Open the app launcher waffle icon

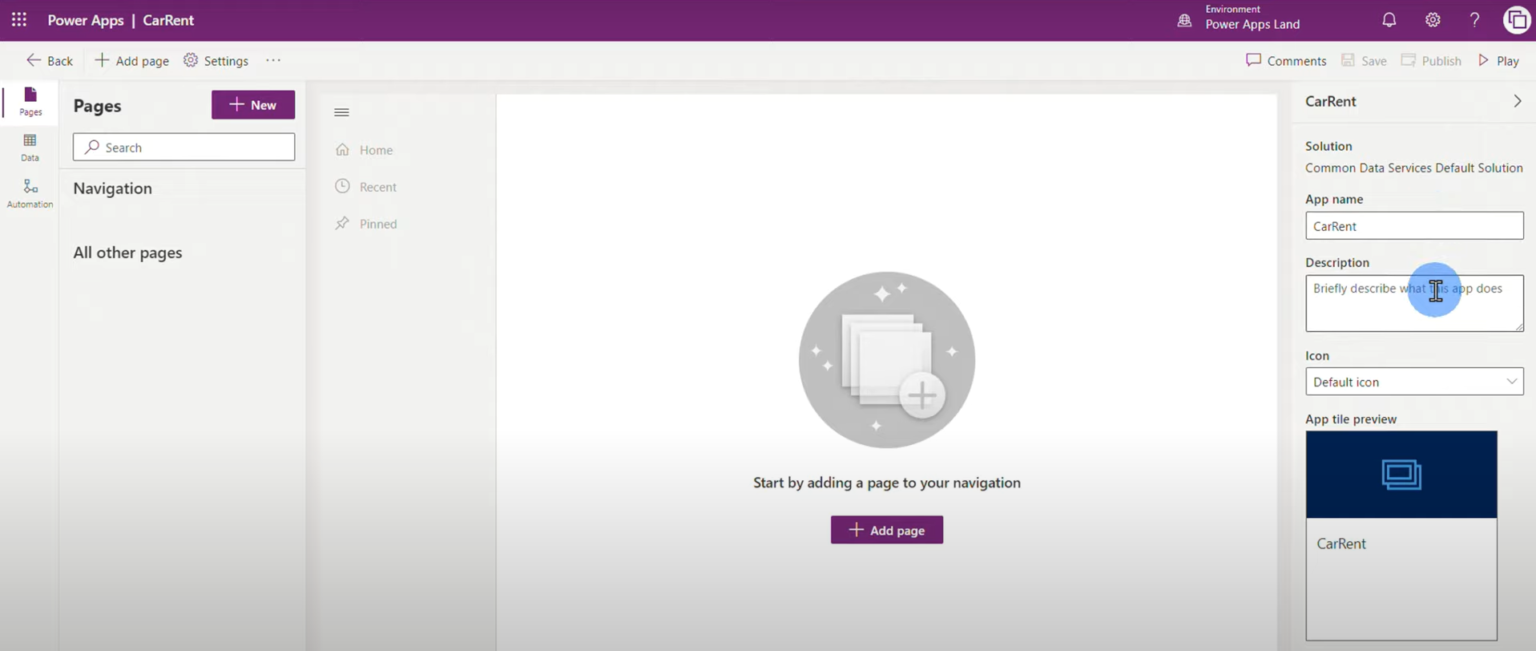point(19,20)
